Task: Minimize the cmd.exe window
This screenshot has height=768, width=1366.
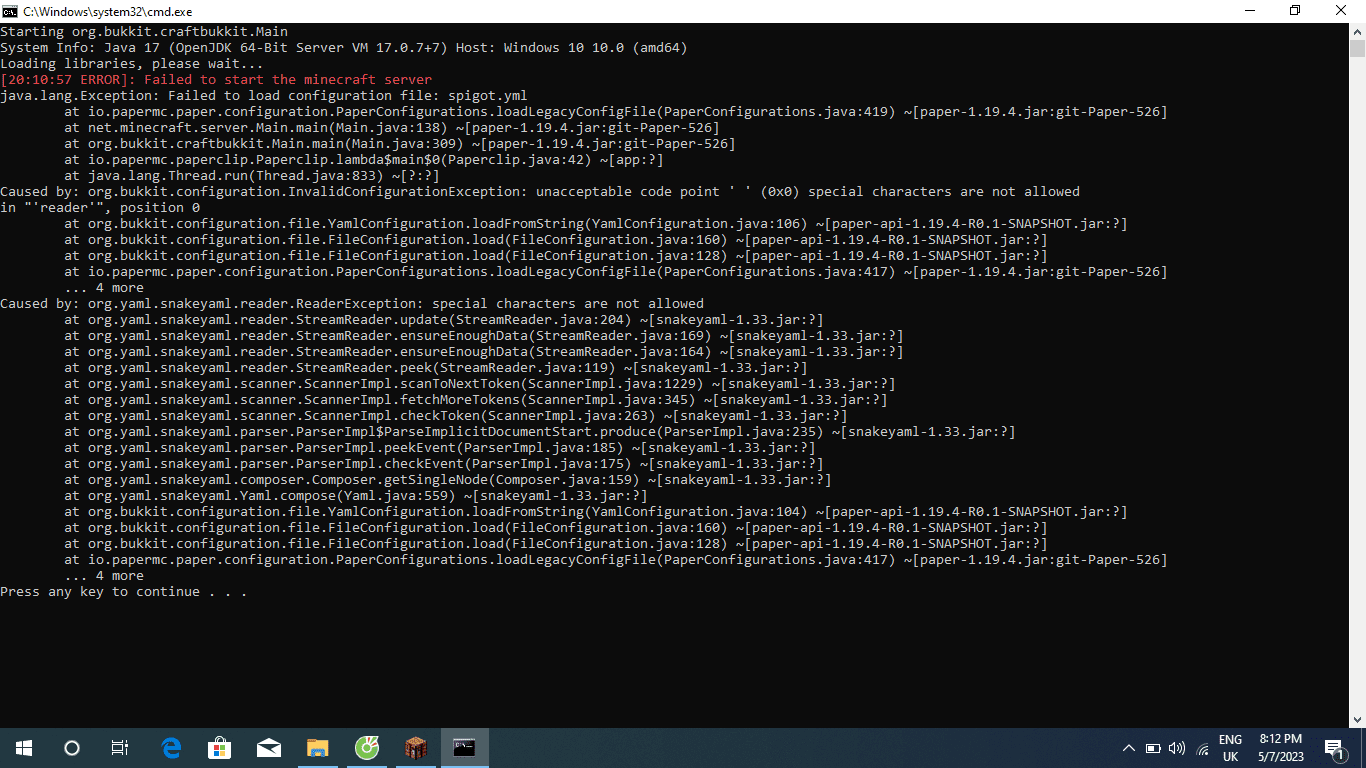Action: (x=1250, y=11)
